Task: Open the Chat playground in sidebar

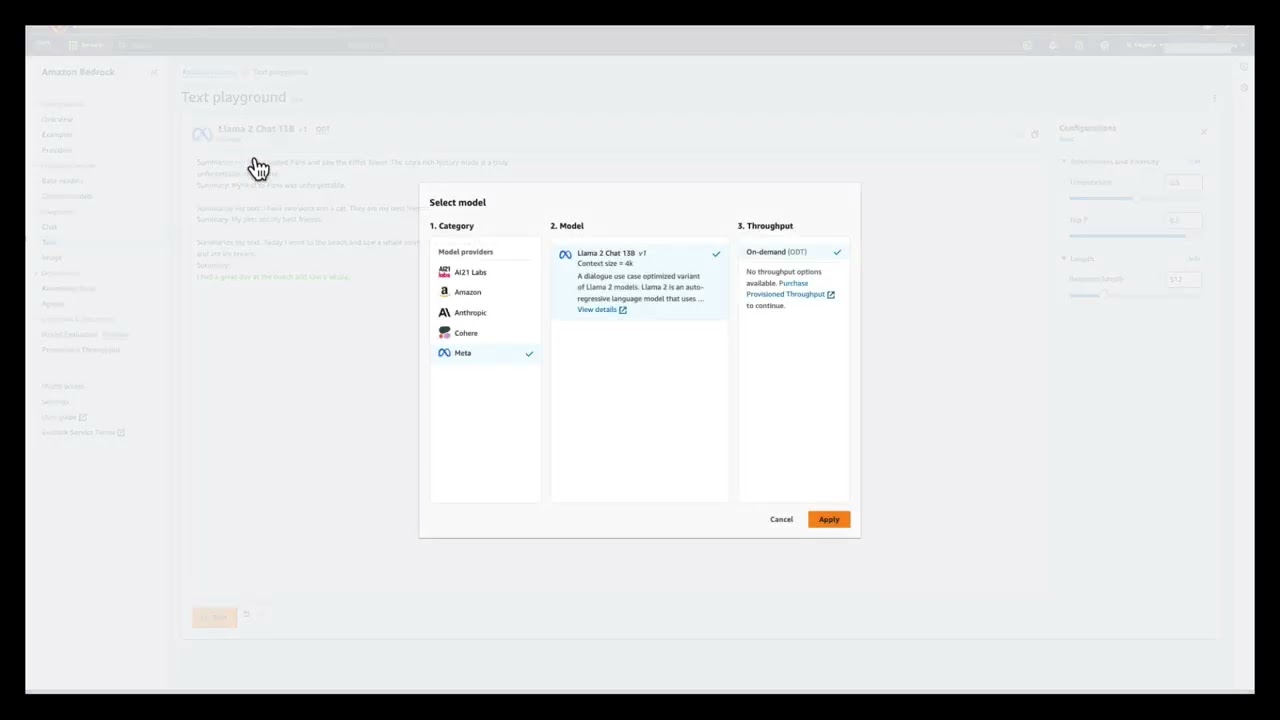Action: [x=49, y=227]
